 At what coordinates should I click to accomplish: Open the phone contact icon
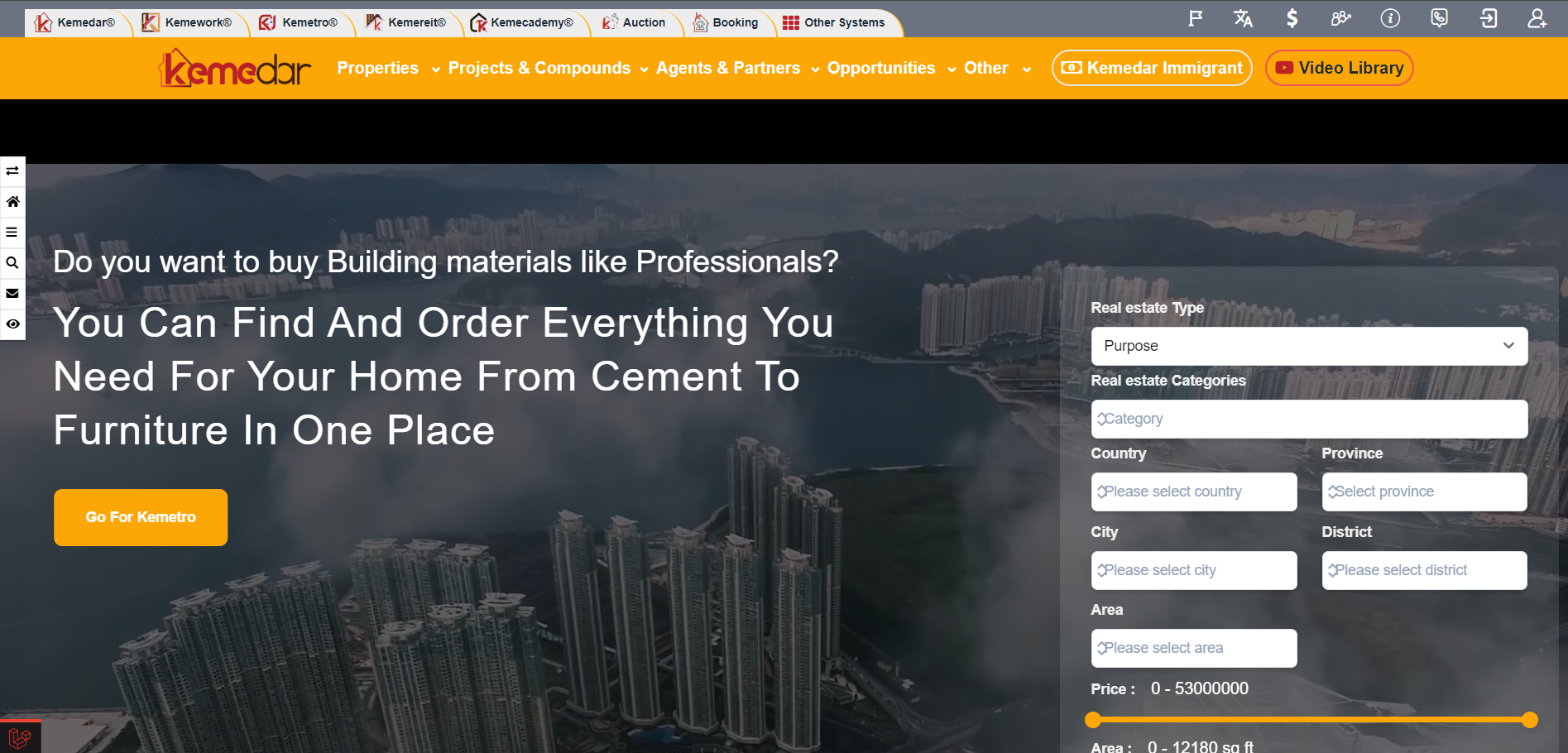tap(1439, 18)
